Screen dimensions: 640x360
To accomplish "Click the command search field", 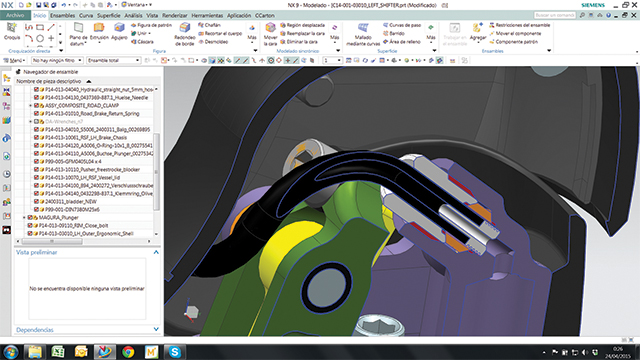I will pyautogui.click(x=555, y=15).
